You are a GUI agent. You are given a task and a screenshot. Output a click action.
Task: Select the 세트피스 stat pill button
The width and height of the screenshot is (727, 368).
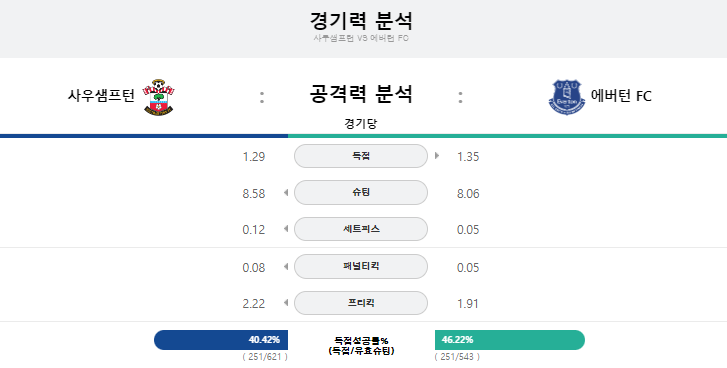[x=361, y=229]
